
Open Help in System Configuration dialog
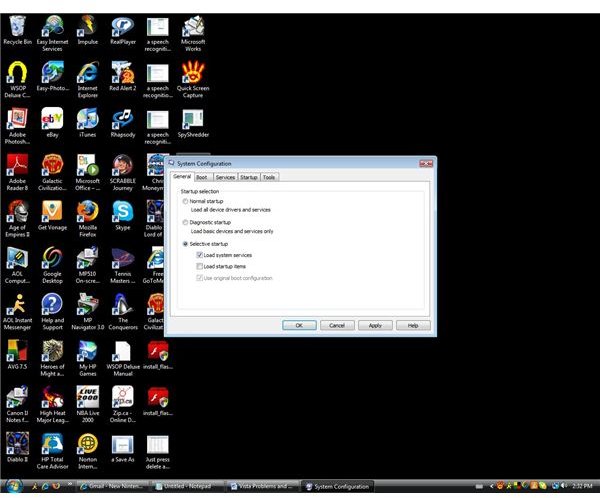413,325
